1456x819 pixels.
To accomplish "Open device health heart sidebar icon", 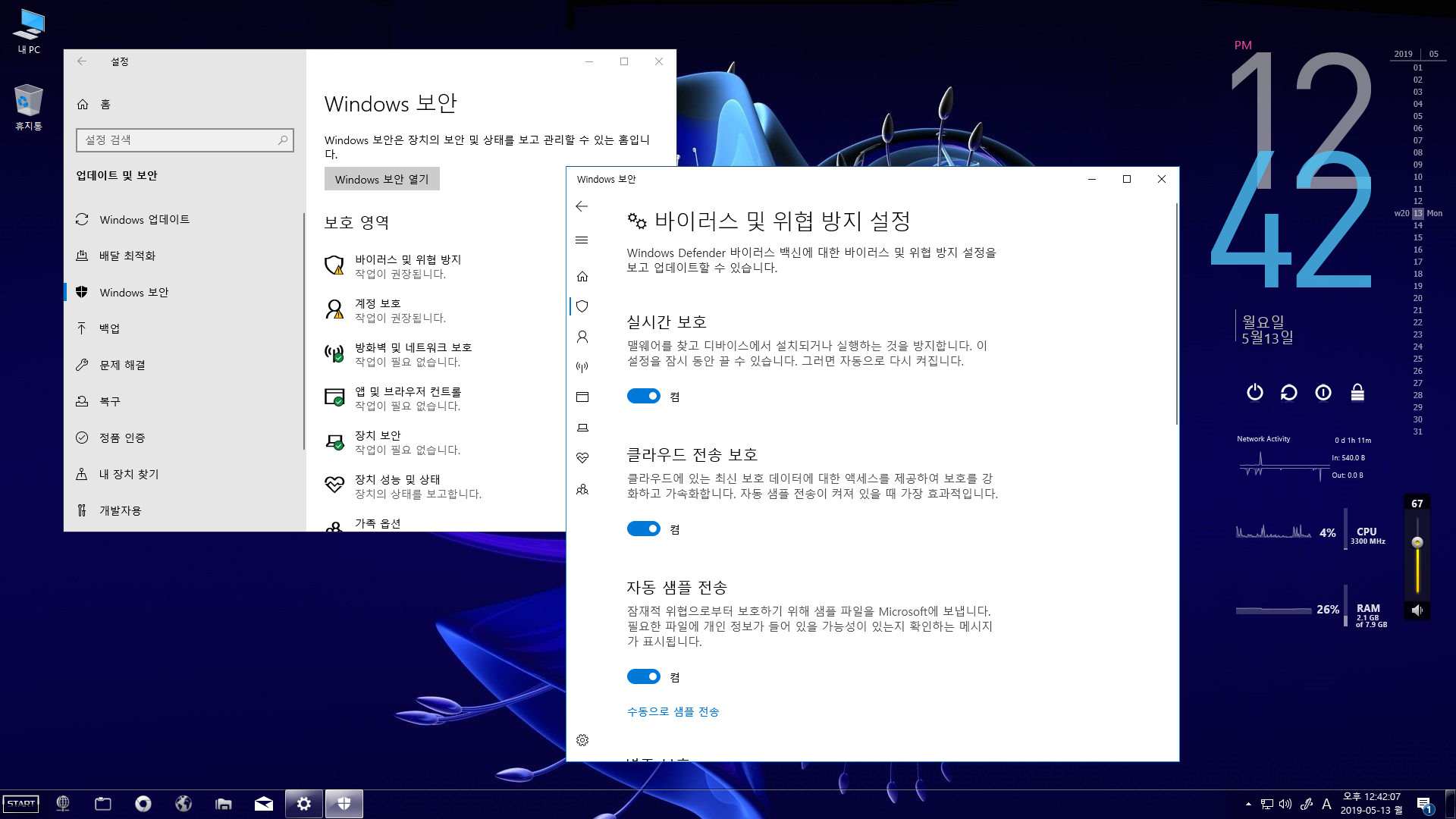I will coord(582,458).
